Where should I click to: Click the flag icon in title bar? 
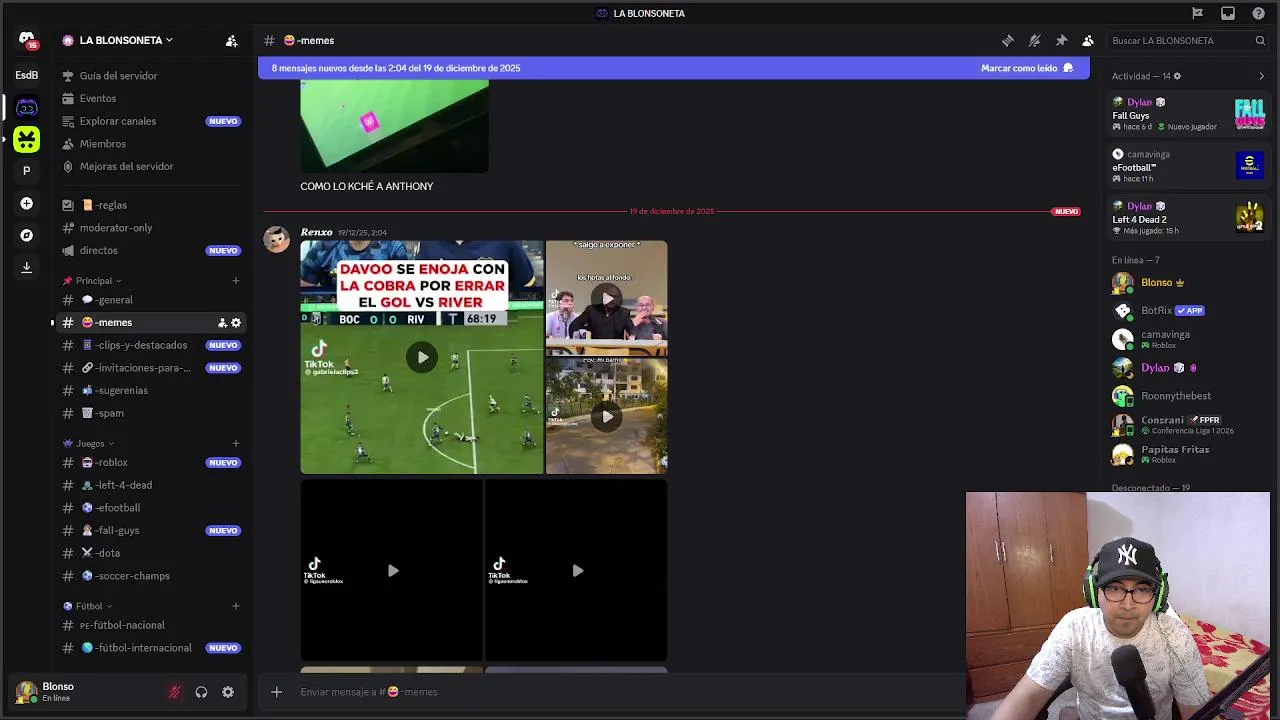click(1197, 13)
